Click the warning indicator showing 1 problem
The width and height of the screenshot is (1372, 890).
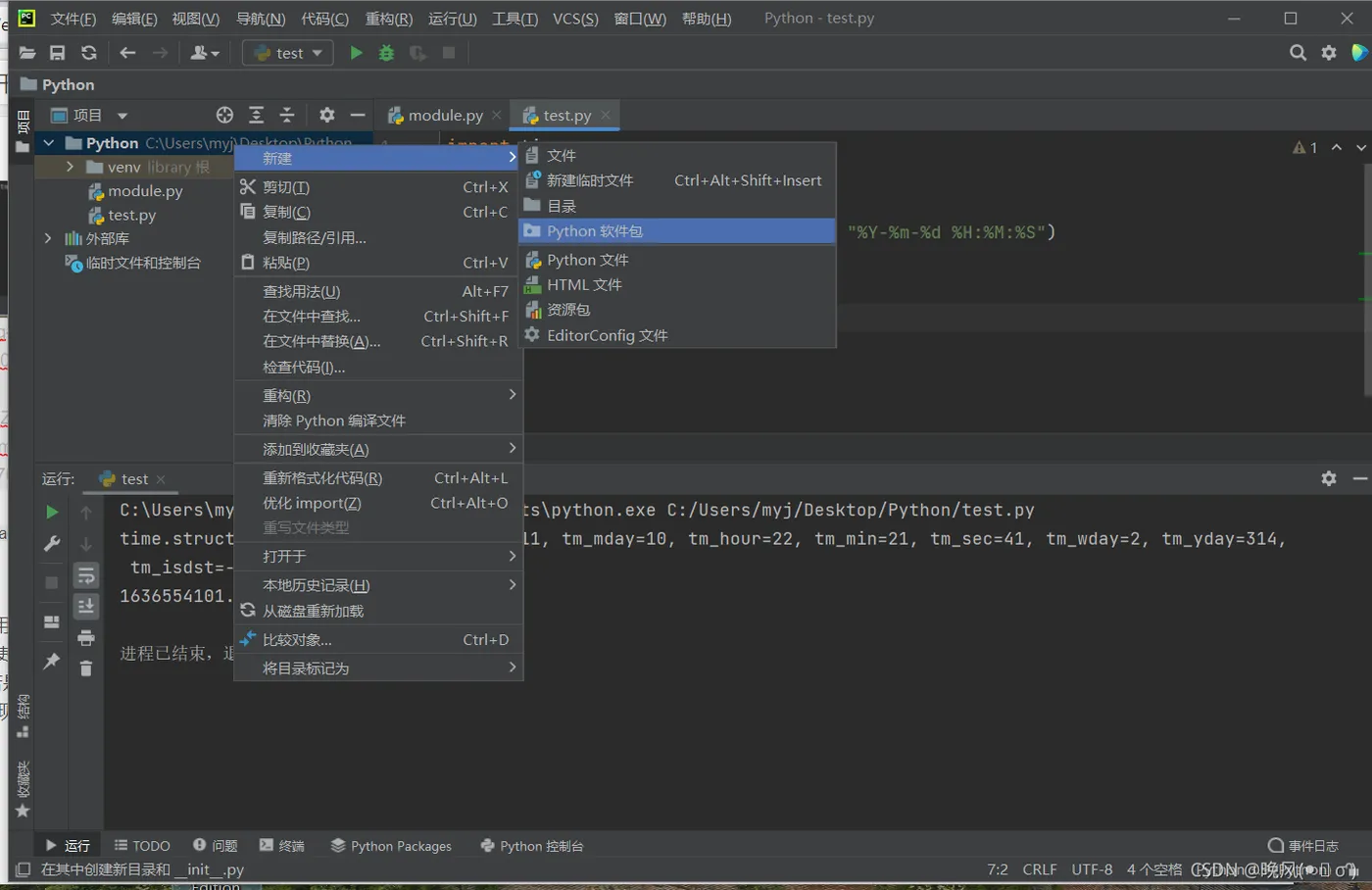[x=1305, y=148]
